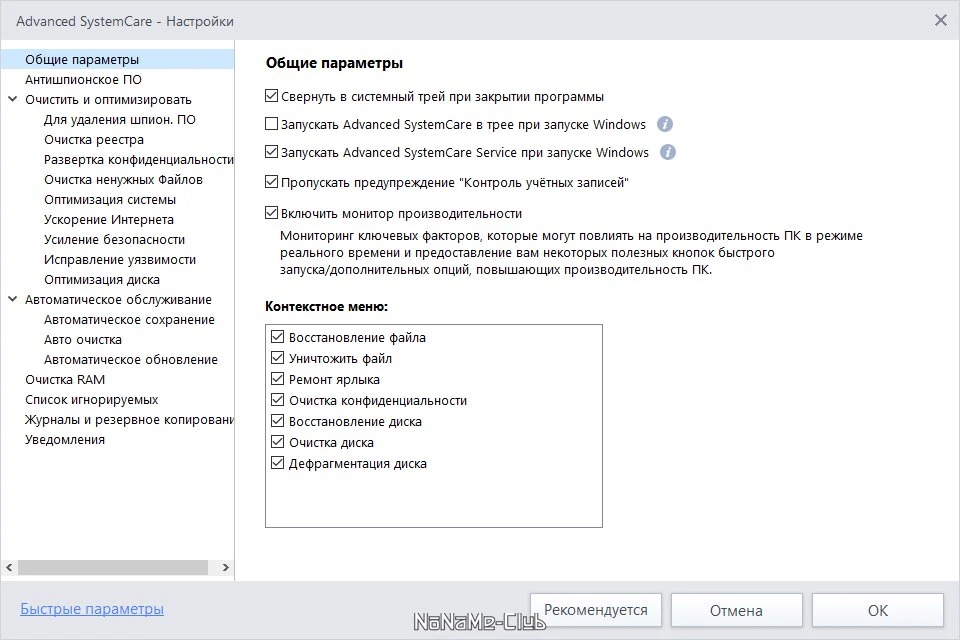Close the Настройки settings window
The height and width of the screenshot is (640, 960).
940,20
